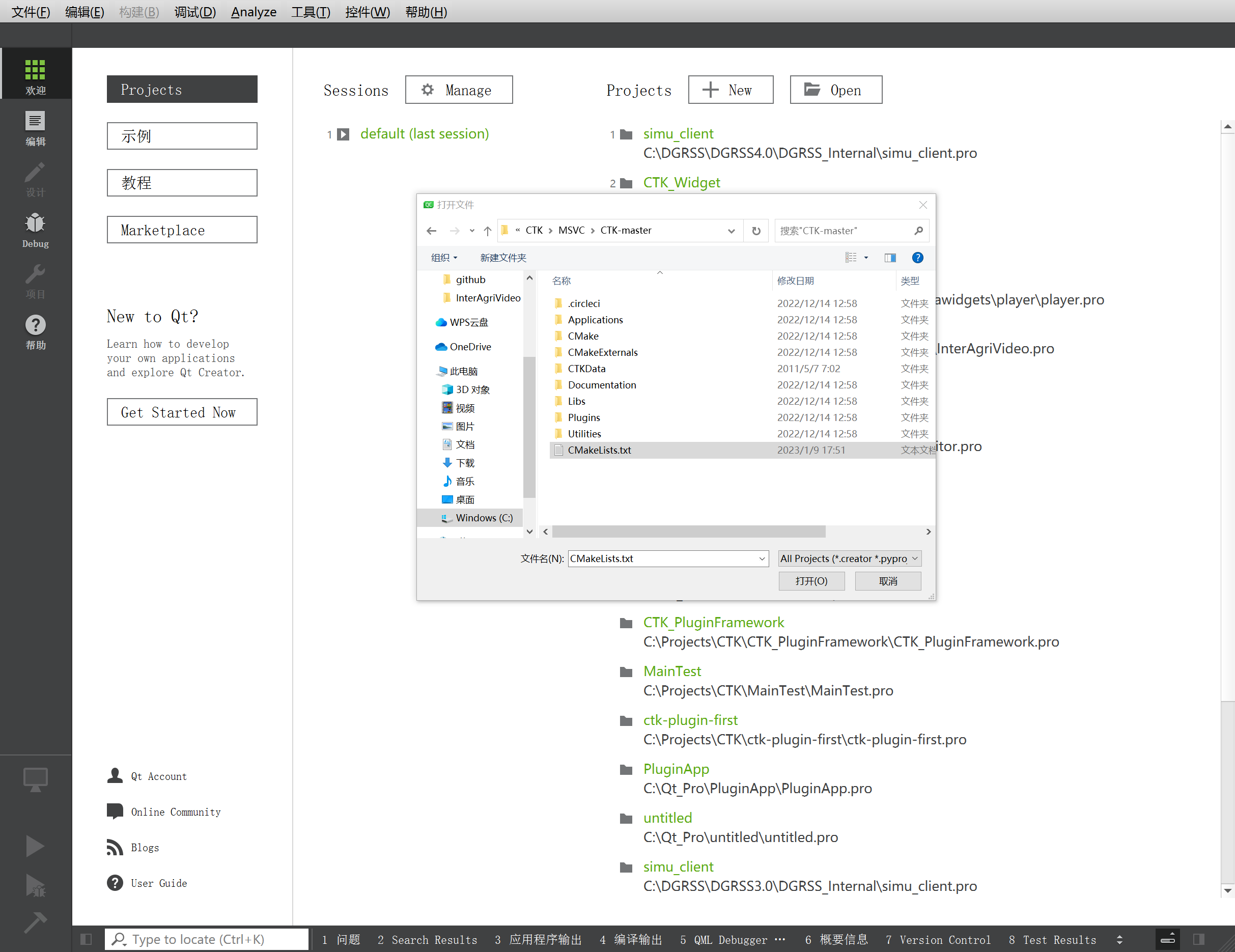This screenshot has height=952, width=1235.
Task: Click the Get Started Now button
Action: coord(182,412)
